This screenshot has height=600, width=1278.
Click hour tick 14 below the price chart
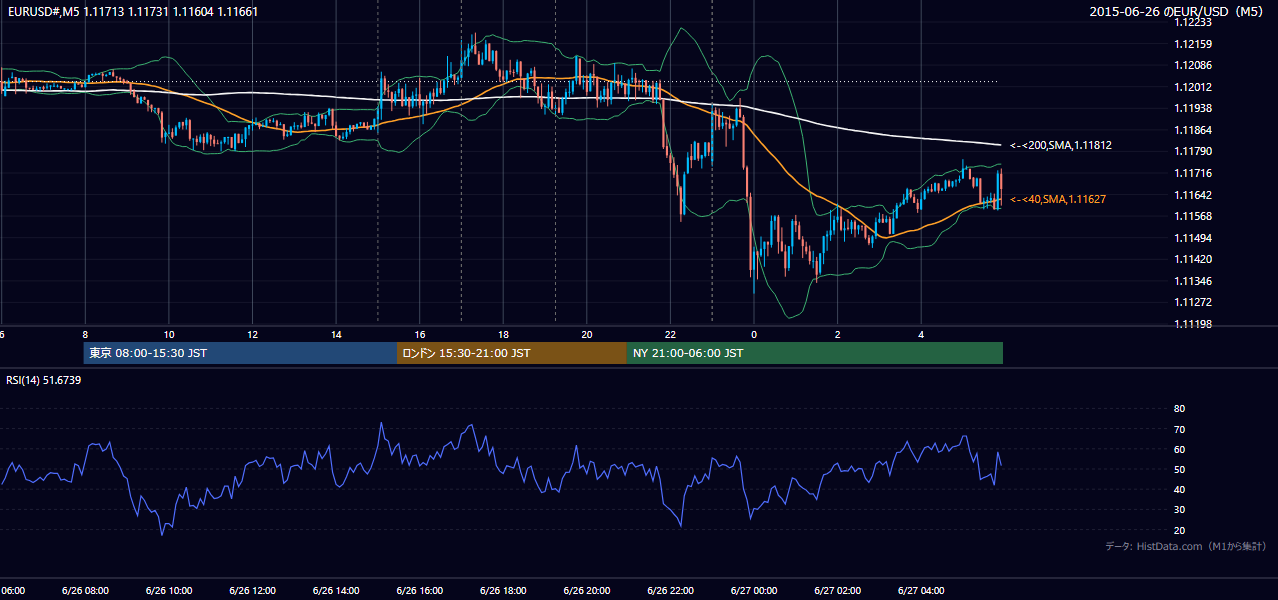click(336, 334)
